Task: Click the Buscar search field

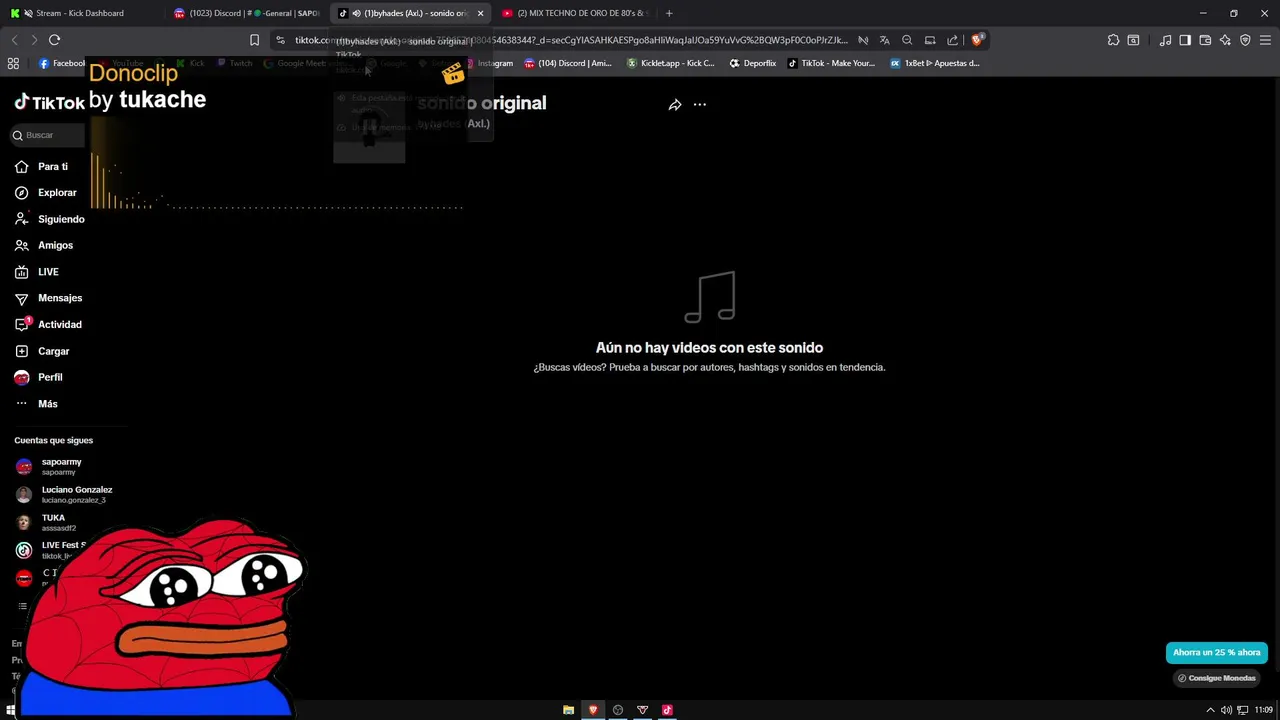Action: pyautogui.click(x=48, y=135)
